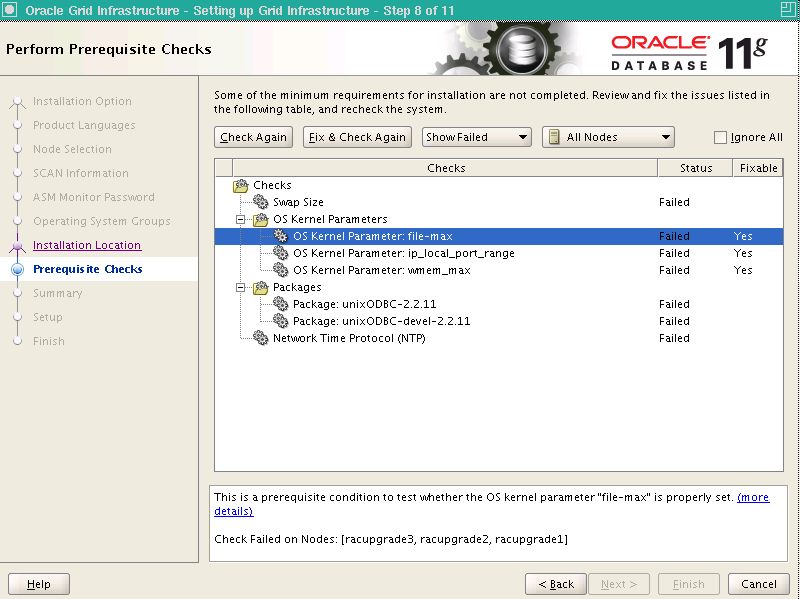
Task: Click the Status column header
Action: coord(694,168)
